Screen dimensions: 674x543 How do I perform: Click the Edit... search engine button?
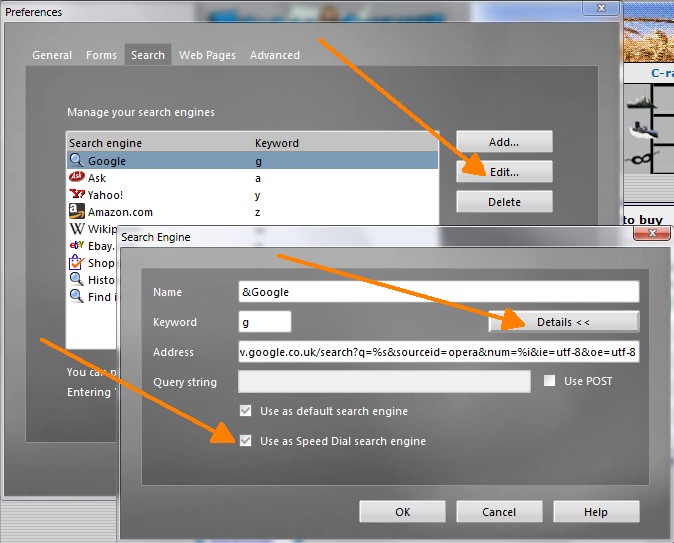504,172
